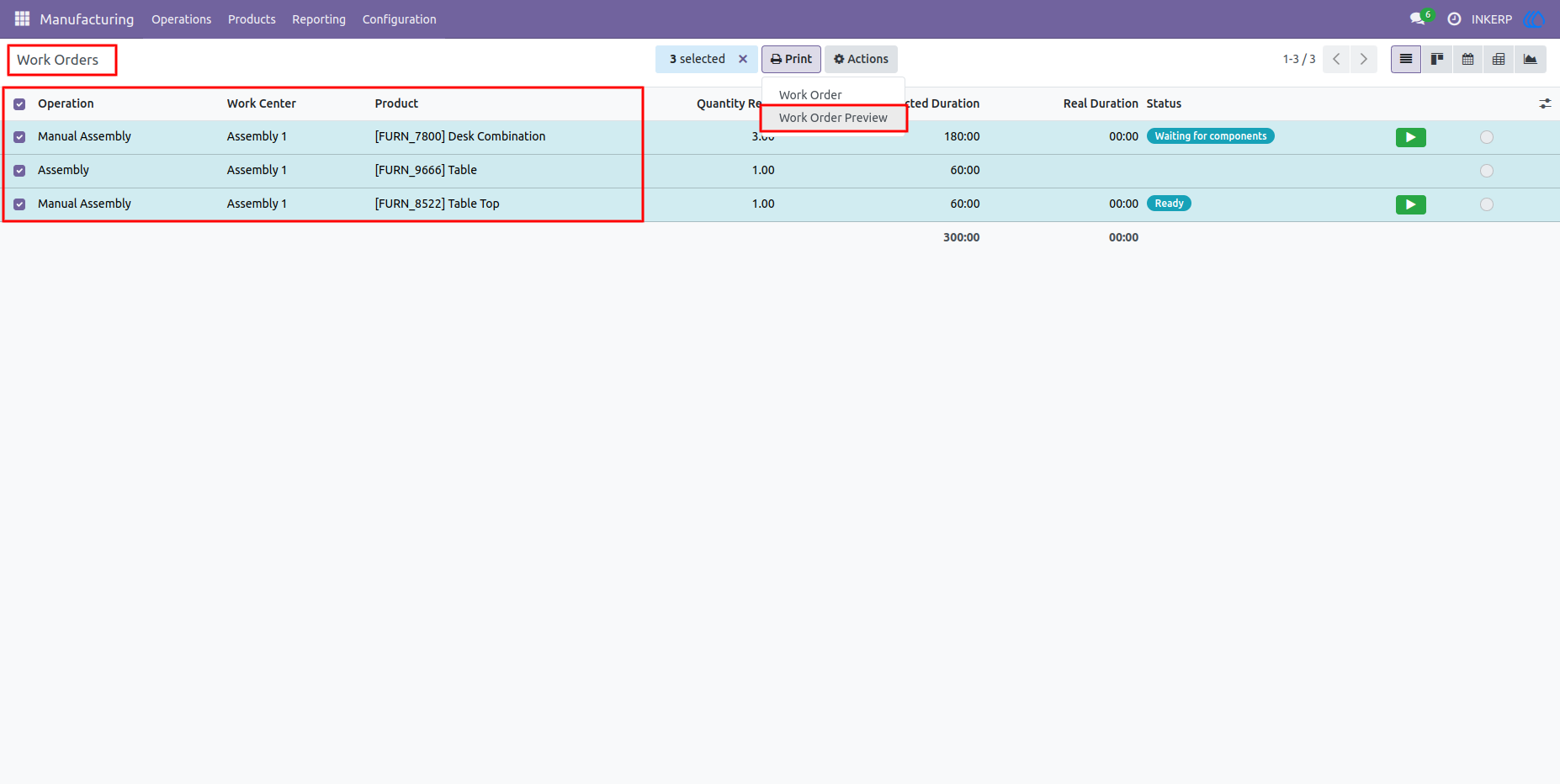Open the activities clock icon

pos(1454,19)
